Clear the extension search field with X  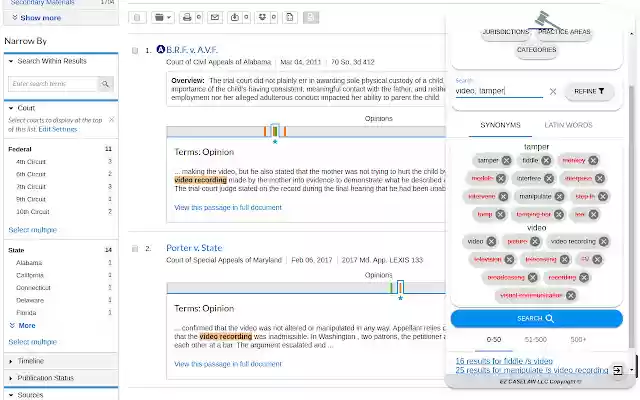[x=553, y=91]
